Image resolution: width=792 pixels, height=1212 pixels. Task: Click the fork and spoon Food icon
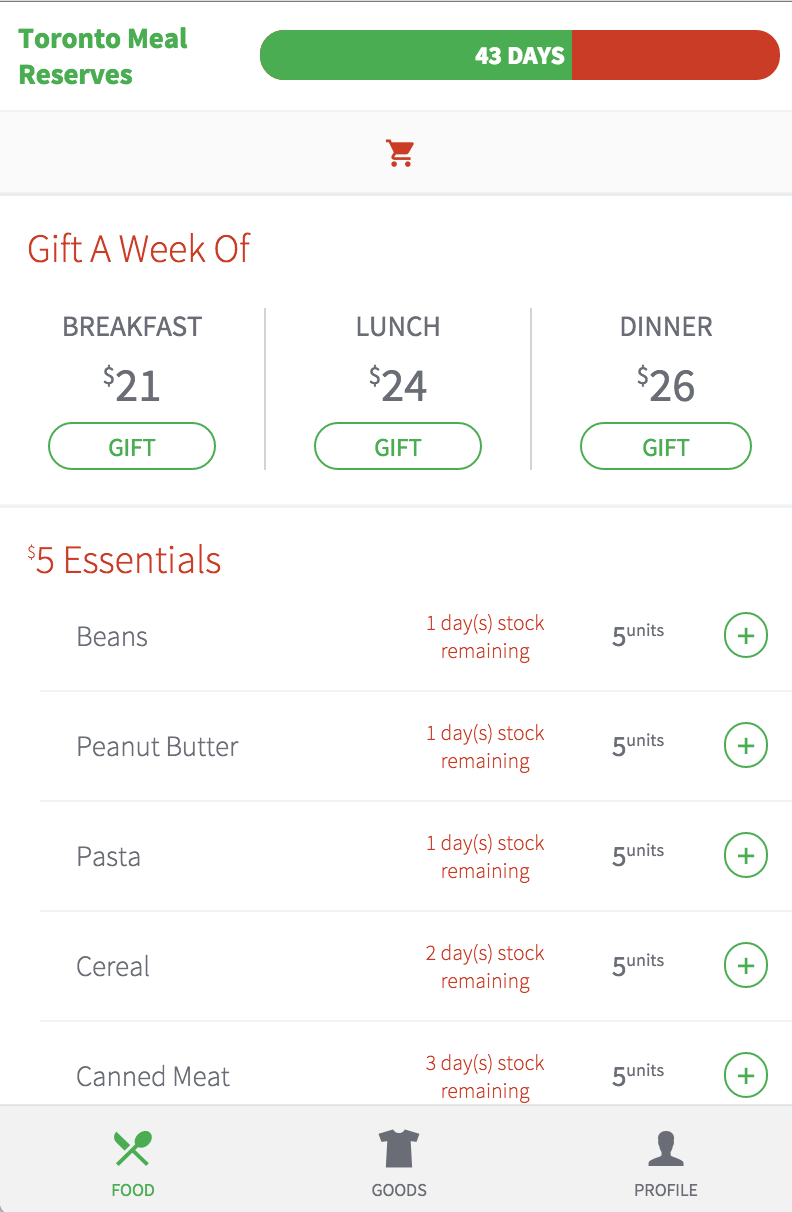coord(133,1148)
